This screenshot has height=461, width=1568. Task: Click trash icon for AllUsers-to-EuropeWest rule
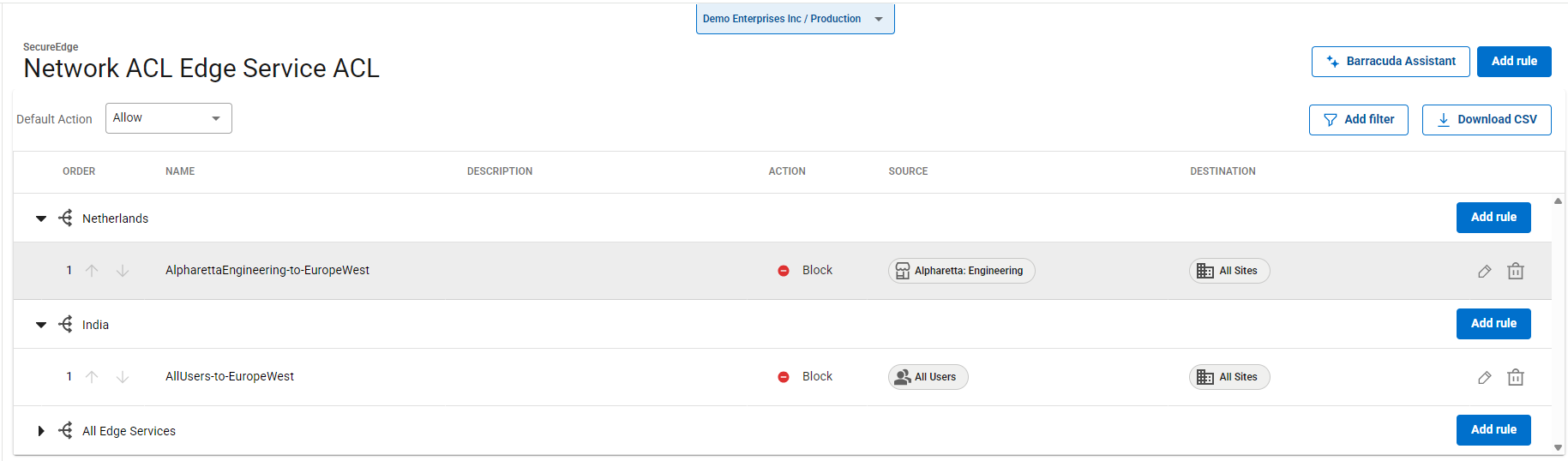1515,377
